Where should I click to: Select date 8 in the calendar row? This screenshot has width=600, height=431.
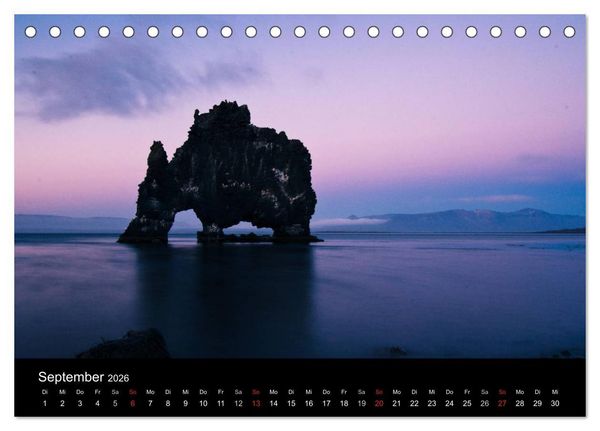168,403
